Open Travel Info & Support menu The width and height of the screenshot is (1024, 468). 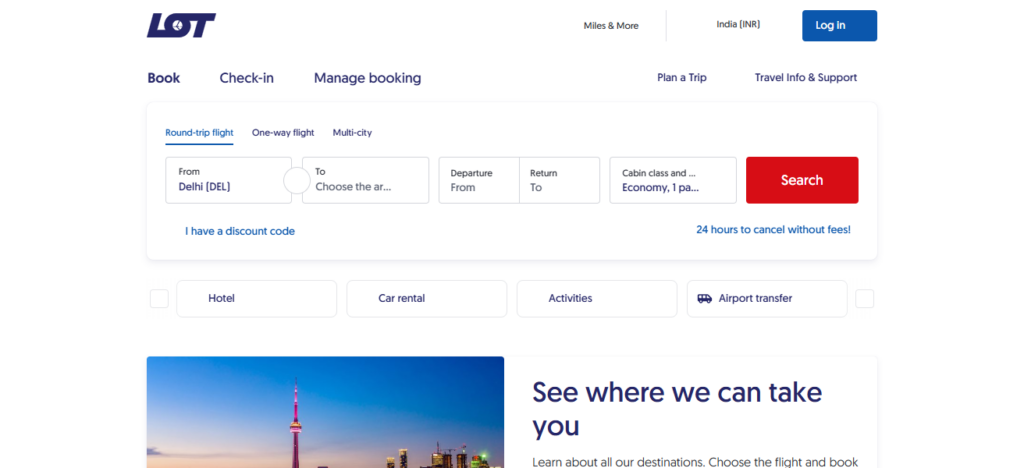point(806,77)
